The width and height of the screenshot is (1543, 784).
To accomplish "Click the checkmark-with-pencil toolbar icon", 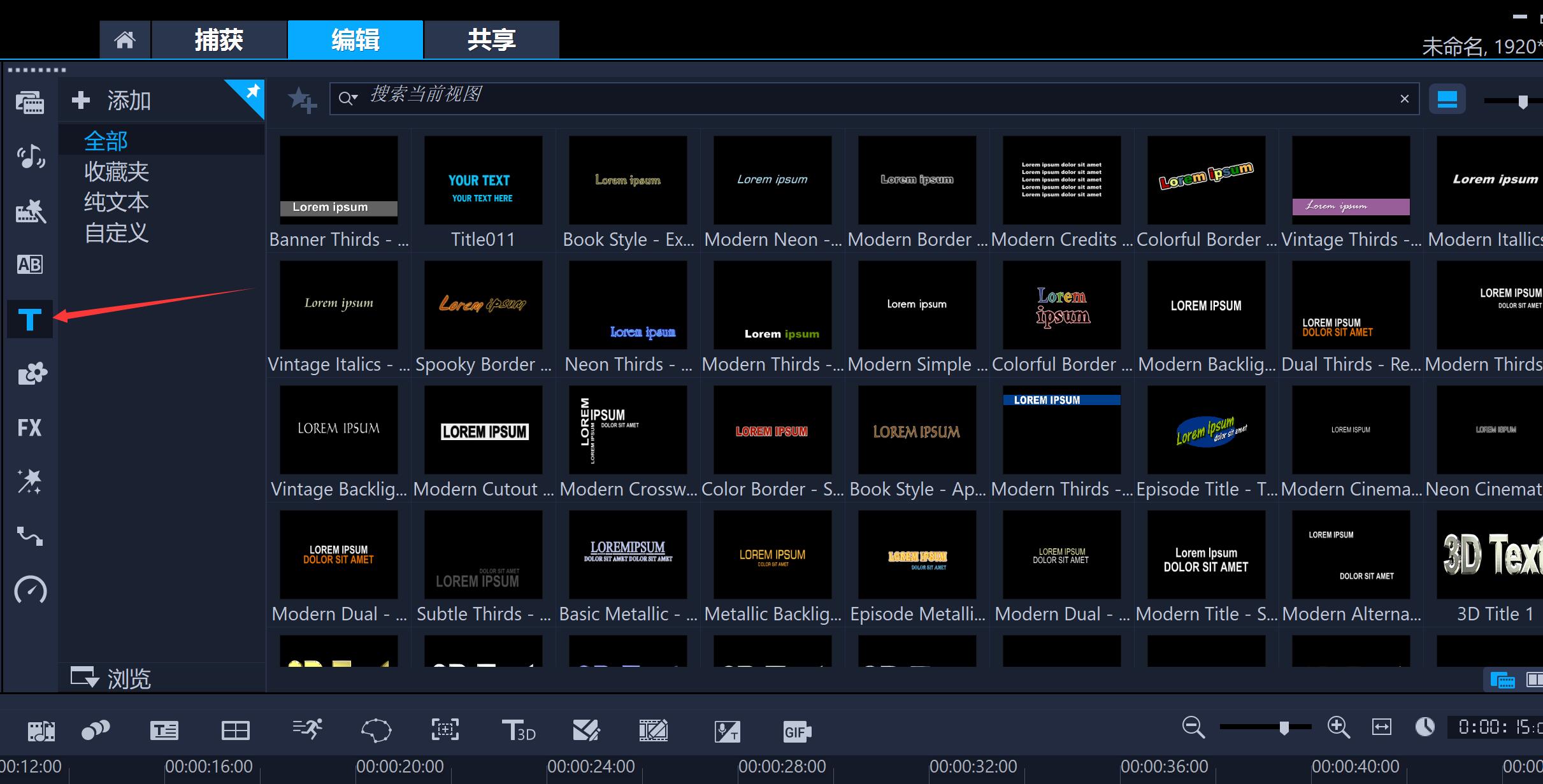I will [x=586, y=730].
